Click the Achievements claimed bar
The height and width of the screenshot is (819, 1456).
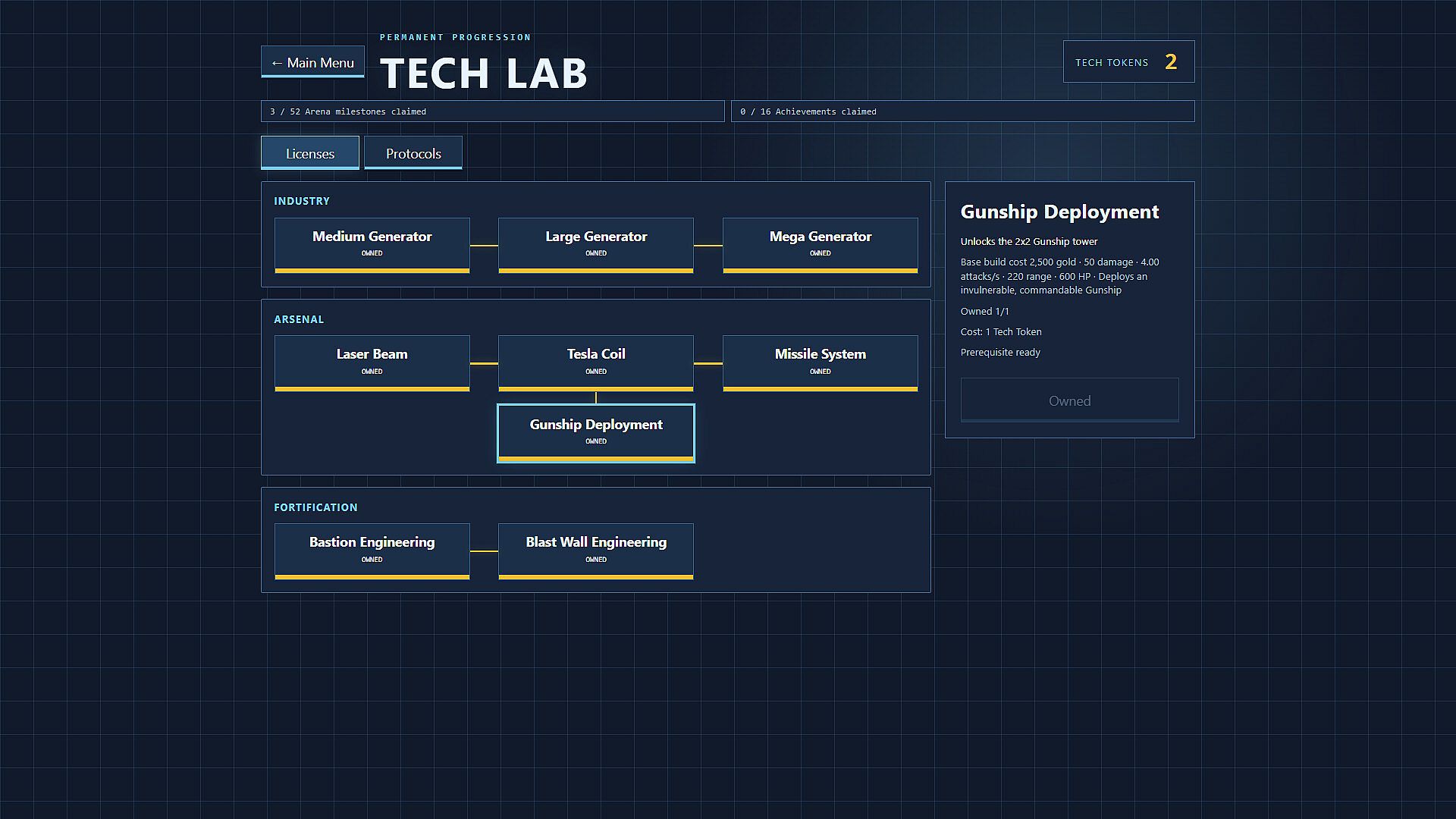[x=963, y=111]
